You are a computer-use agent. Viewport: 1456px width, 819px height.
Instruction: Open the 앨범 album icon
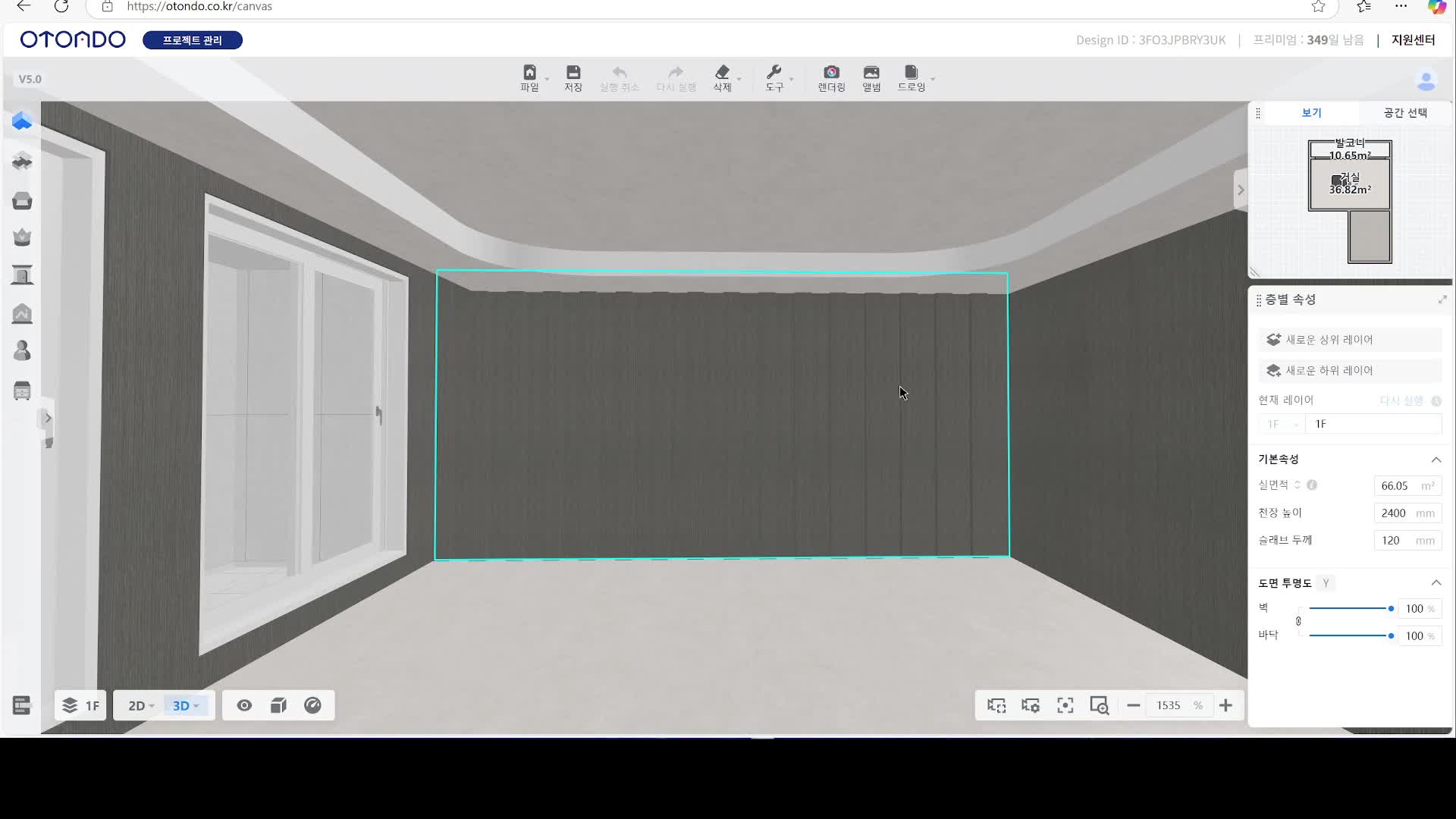pyautogui.click(x=871, y=78)
